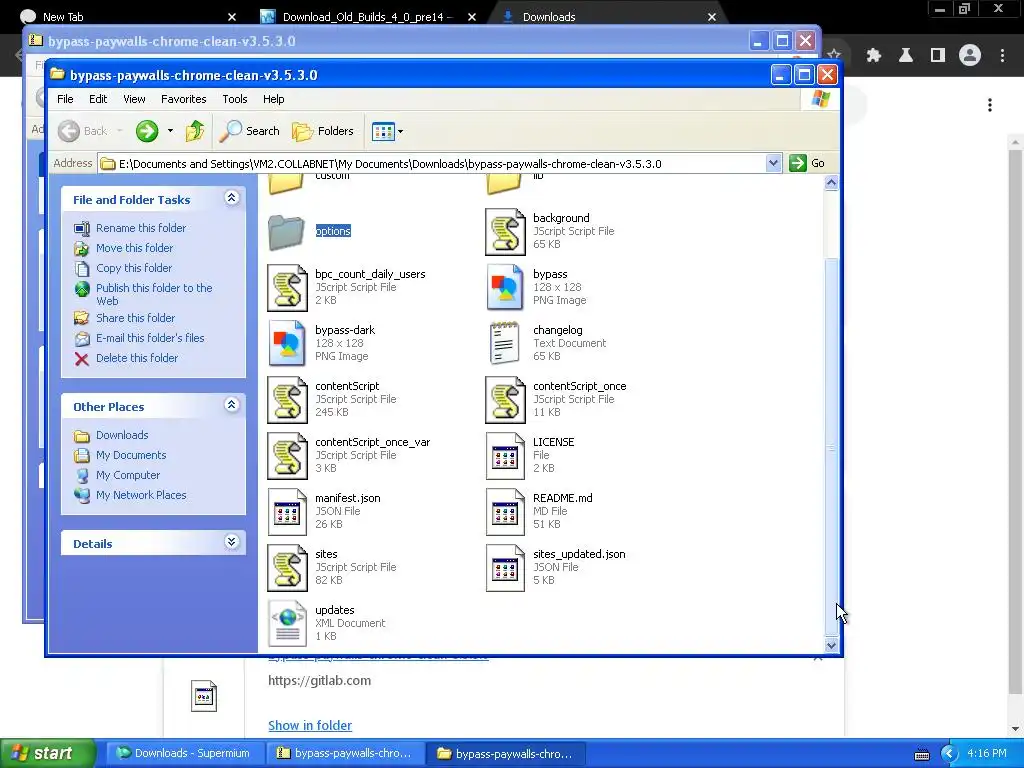Open the Supermium profile avatar icon
1024x768 pixels.
(x=970, y=56)
